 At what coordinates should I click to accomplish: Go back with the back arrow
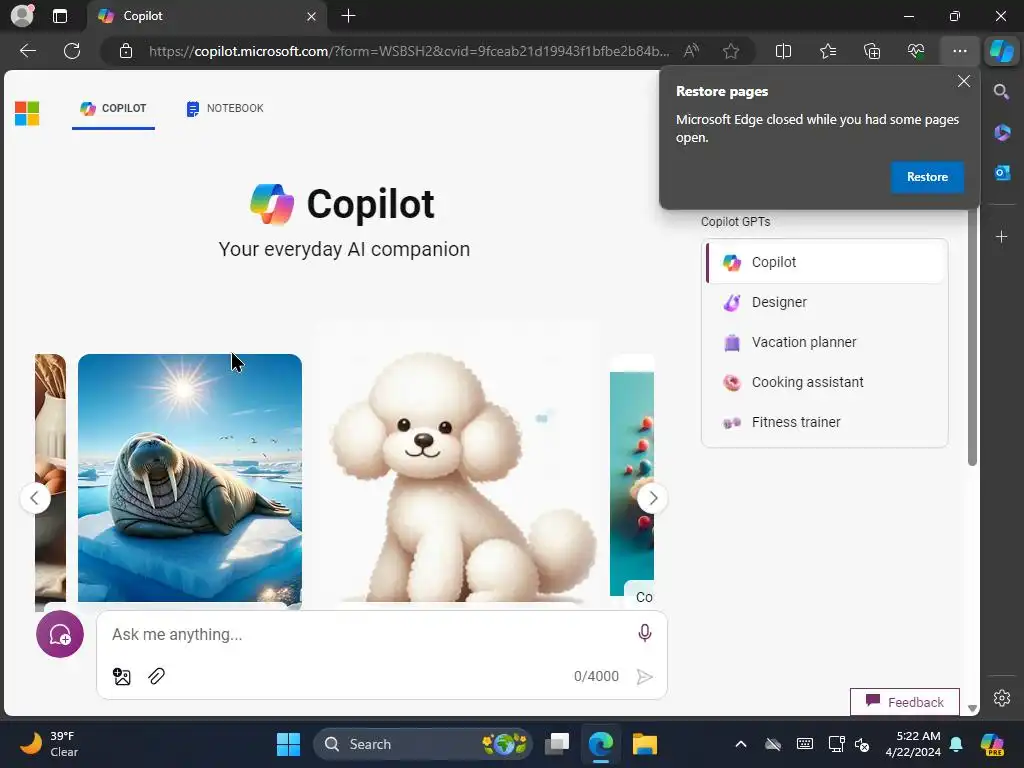coord(28,51)
